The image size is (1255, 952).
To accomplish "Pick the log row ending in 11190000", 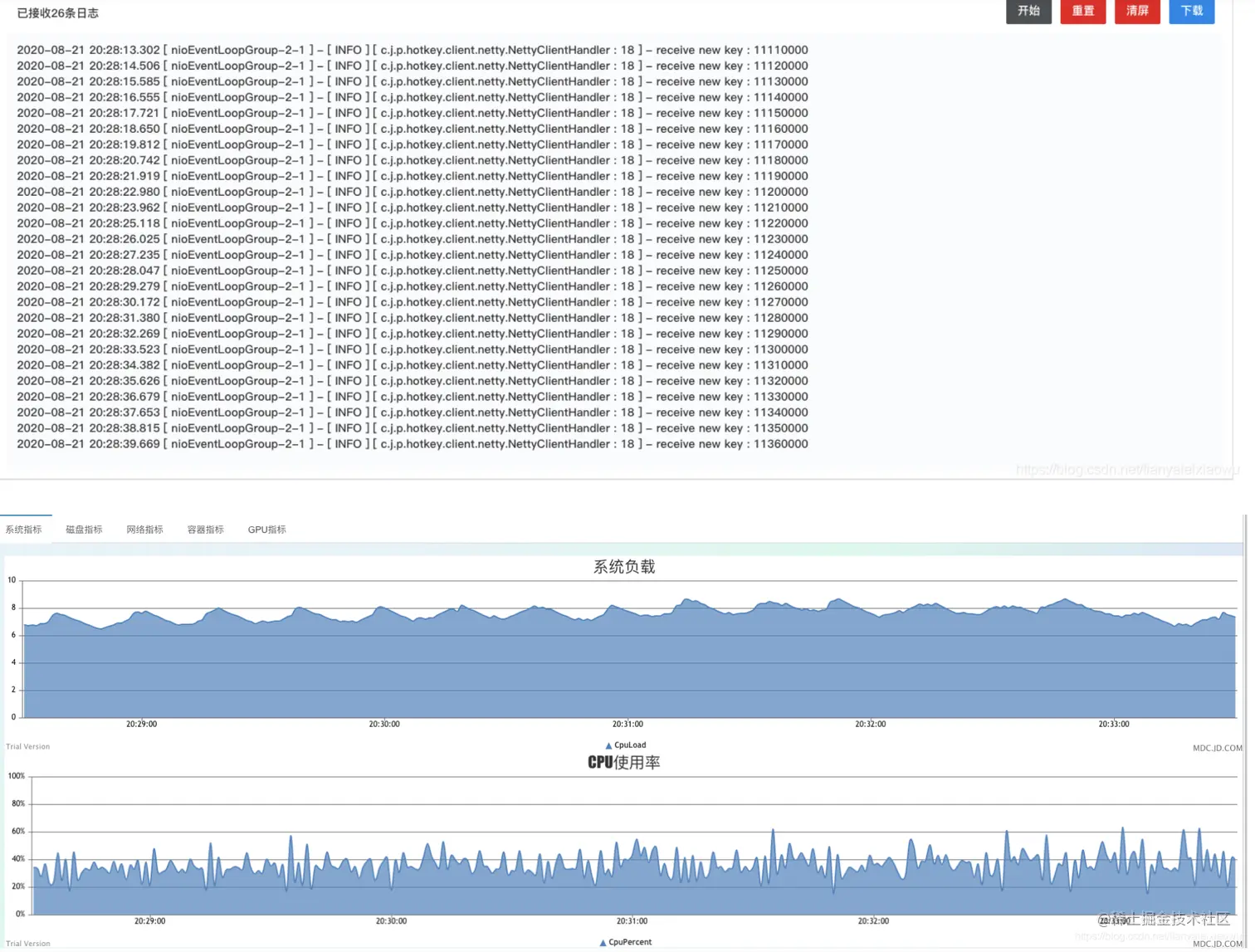I will click(x=413, y=176).
